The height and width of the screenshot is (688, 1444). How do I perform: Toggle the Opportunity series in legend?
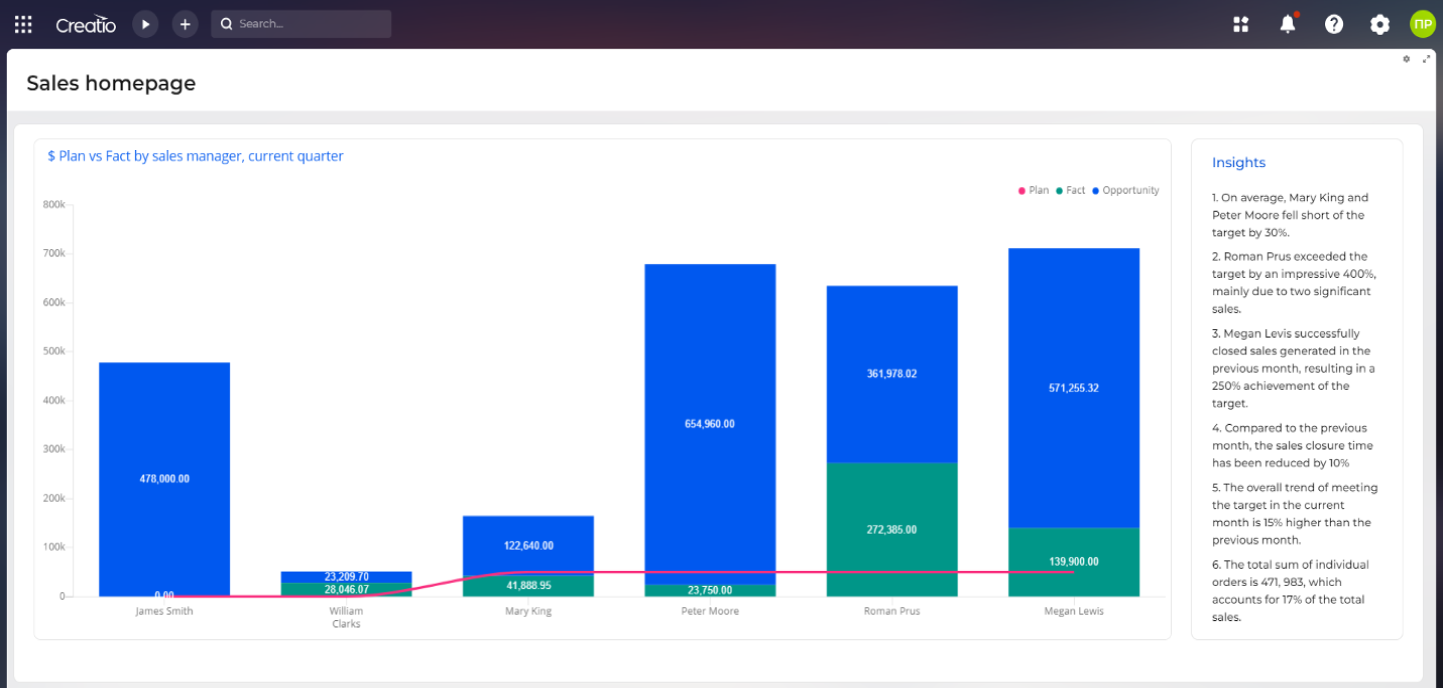1126,190
